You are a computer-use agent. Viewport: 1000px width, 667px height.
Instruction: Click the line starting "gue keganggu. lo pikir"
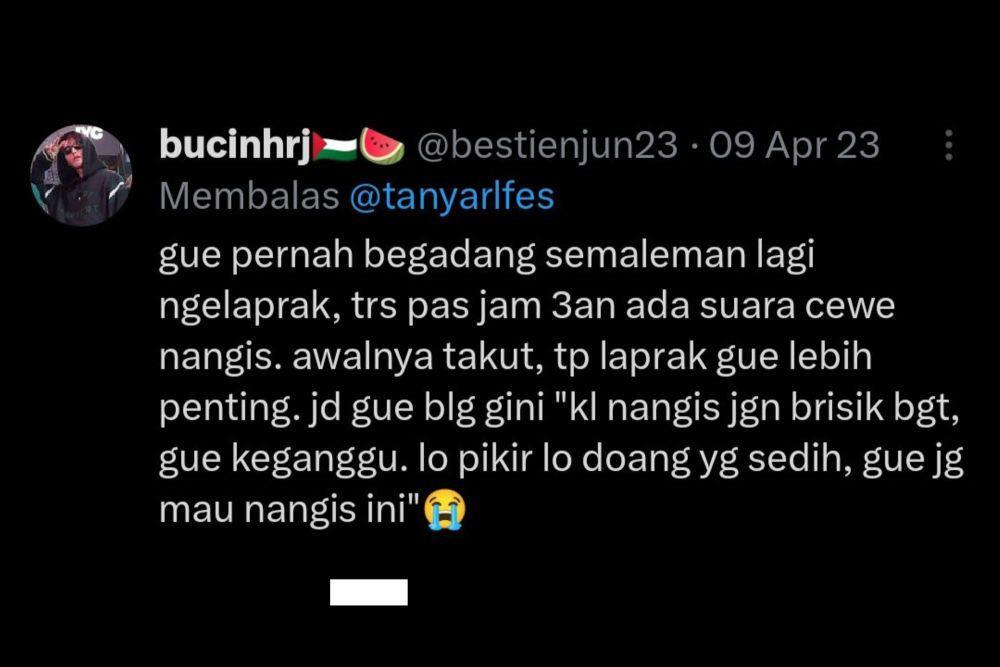pyautogui.click(x=561, y=460)
